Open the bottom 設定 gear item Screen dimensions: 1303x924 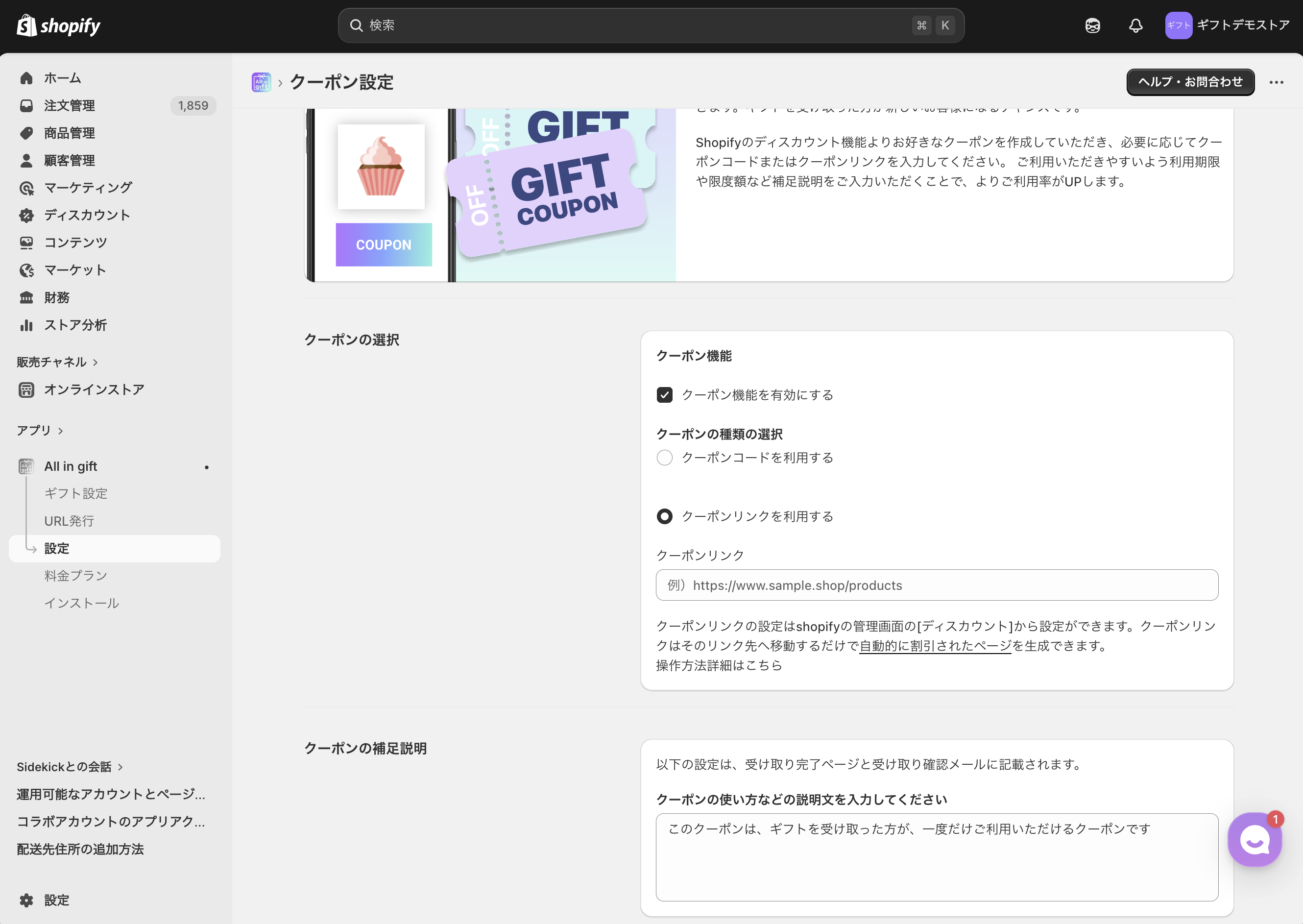56,900
